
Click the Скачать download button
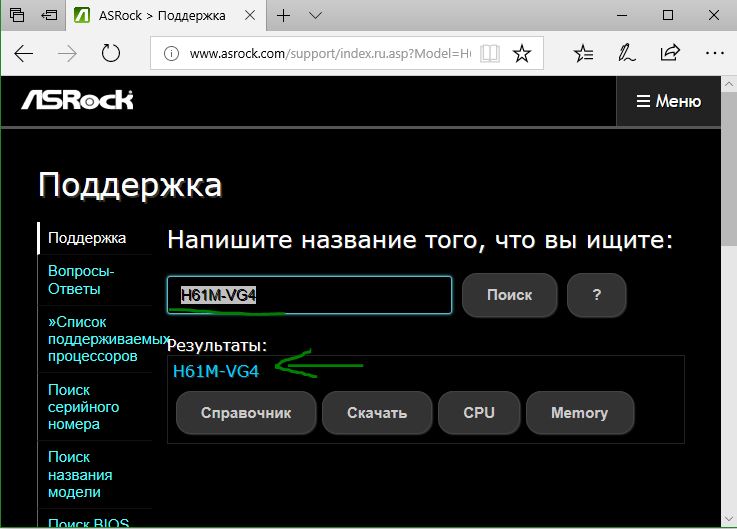click(x=377, y=413)
